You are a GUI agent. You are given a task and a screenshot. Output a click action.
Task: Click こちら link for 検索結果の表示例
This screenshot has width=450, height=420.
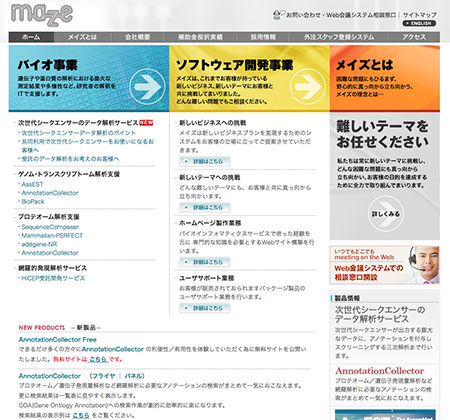(x=81, y=415)
